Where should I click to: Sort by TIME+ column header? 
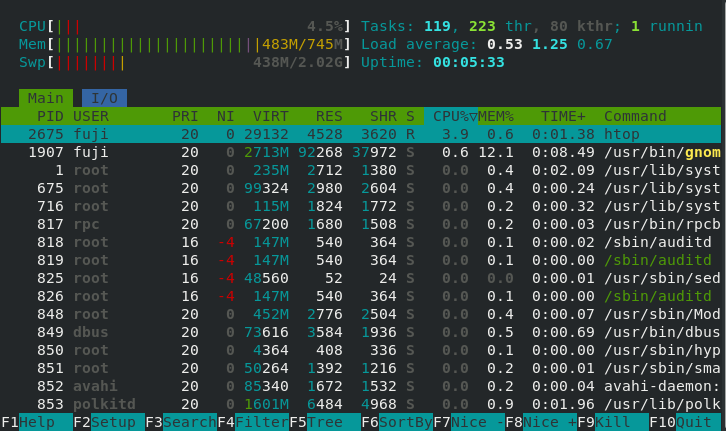tap(563, 116)
